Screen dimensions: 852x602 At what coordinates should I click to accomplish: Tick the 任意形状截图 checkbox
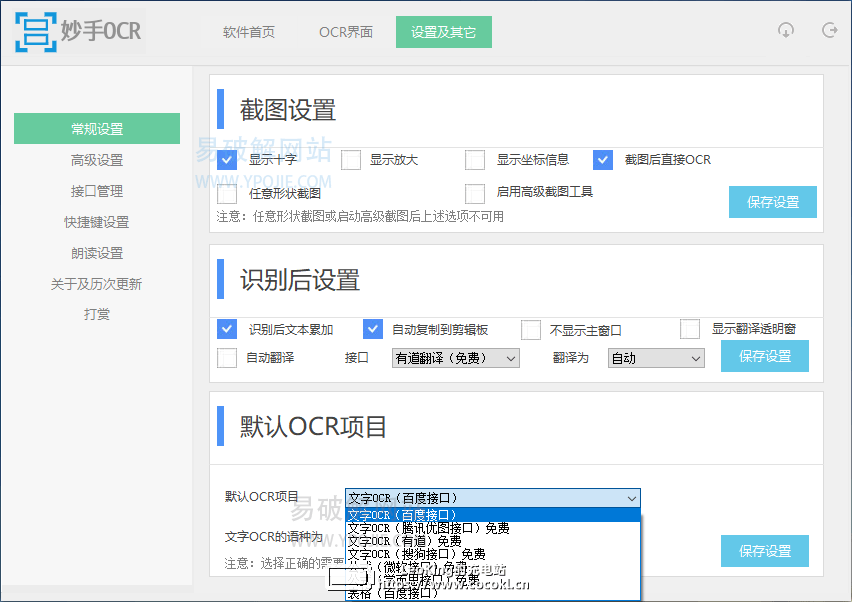227,193
